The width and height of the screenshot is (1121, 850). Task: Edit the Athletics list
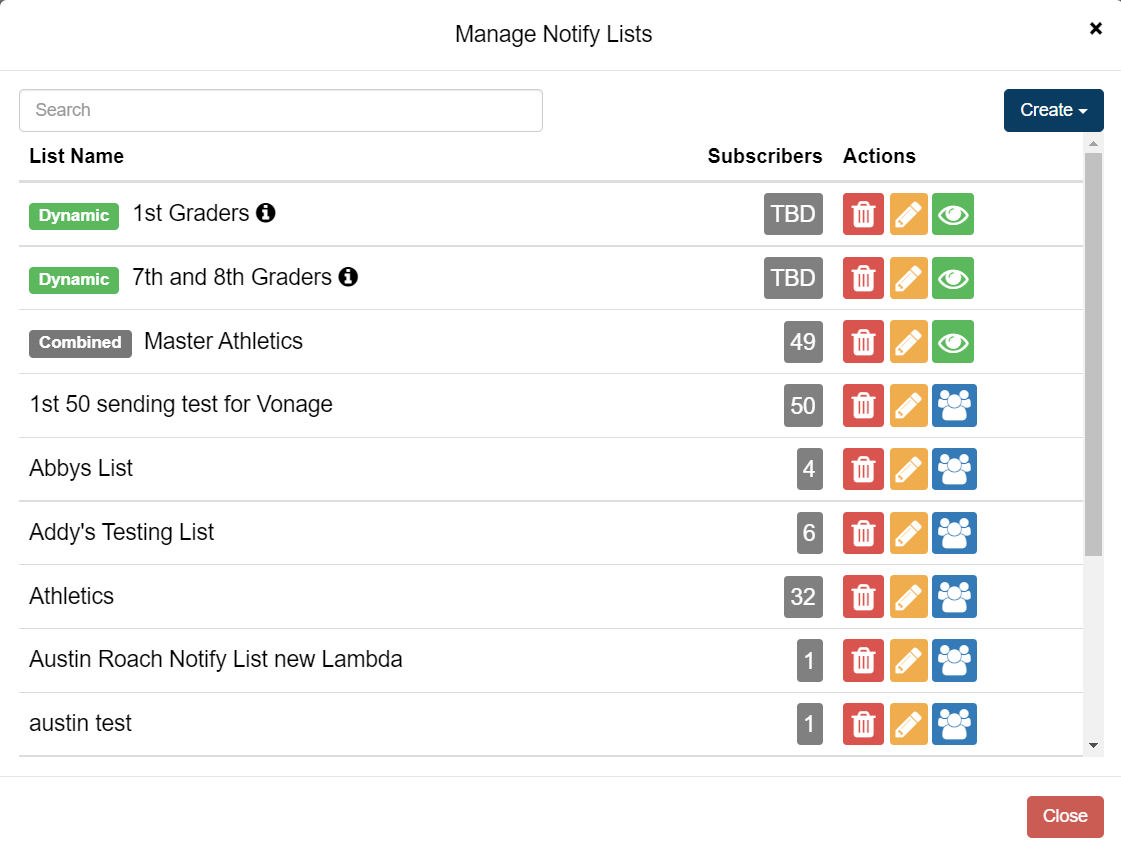pyautogui.click(x=909, y=596)
